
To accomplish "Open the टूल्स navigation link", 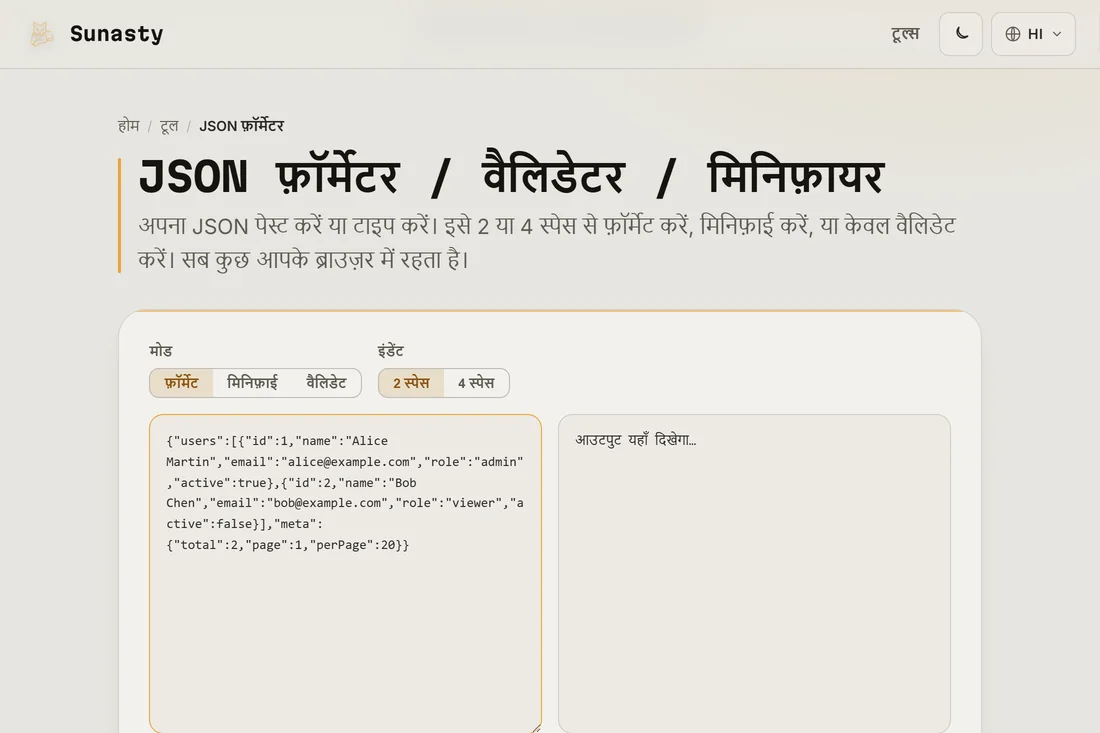I will pos(905,34).
